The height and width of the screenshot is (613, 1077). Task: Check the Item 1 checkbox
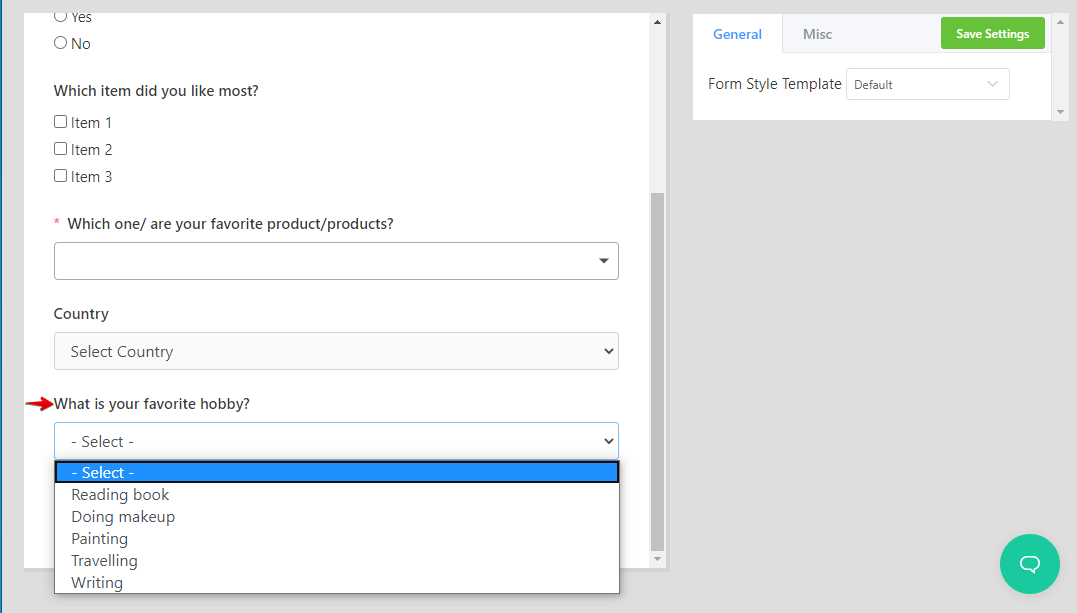point(61,122)
